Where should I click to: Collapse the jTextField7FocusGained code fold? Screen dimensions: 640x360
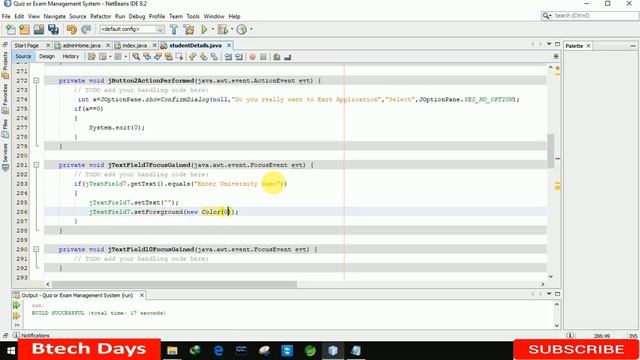[36, 165]
